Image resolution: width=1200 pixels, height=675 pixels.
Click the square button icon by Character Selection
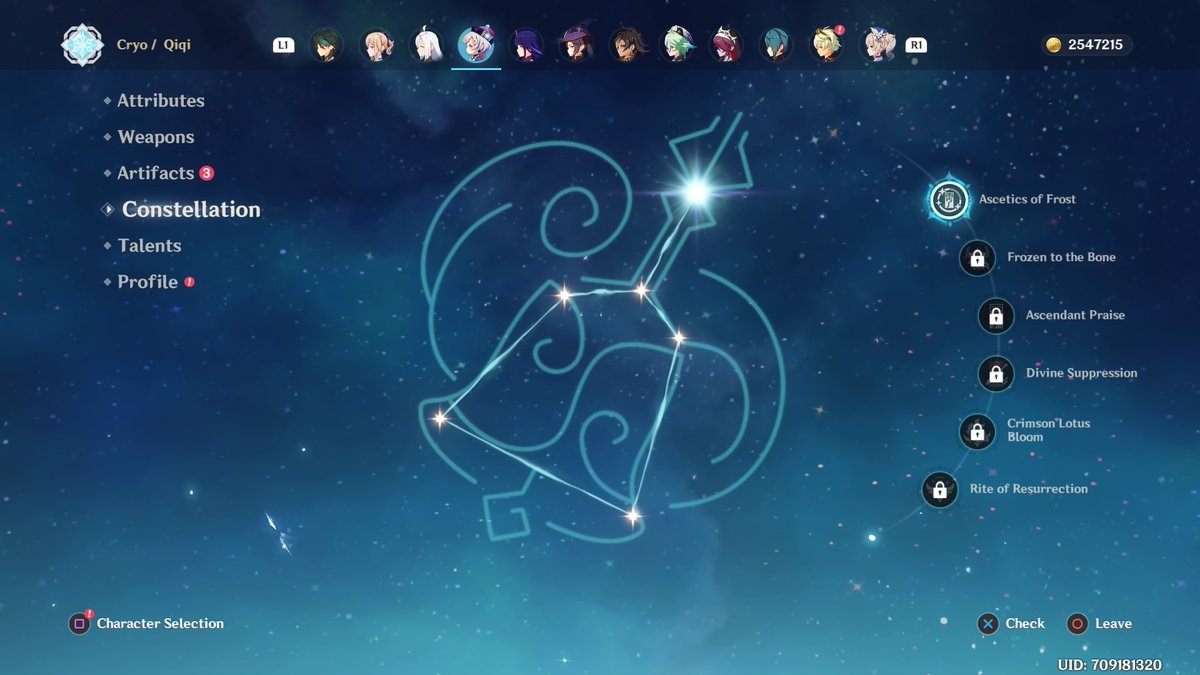coord(79,624)
